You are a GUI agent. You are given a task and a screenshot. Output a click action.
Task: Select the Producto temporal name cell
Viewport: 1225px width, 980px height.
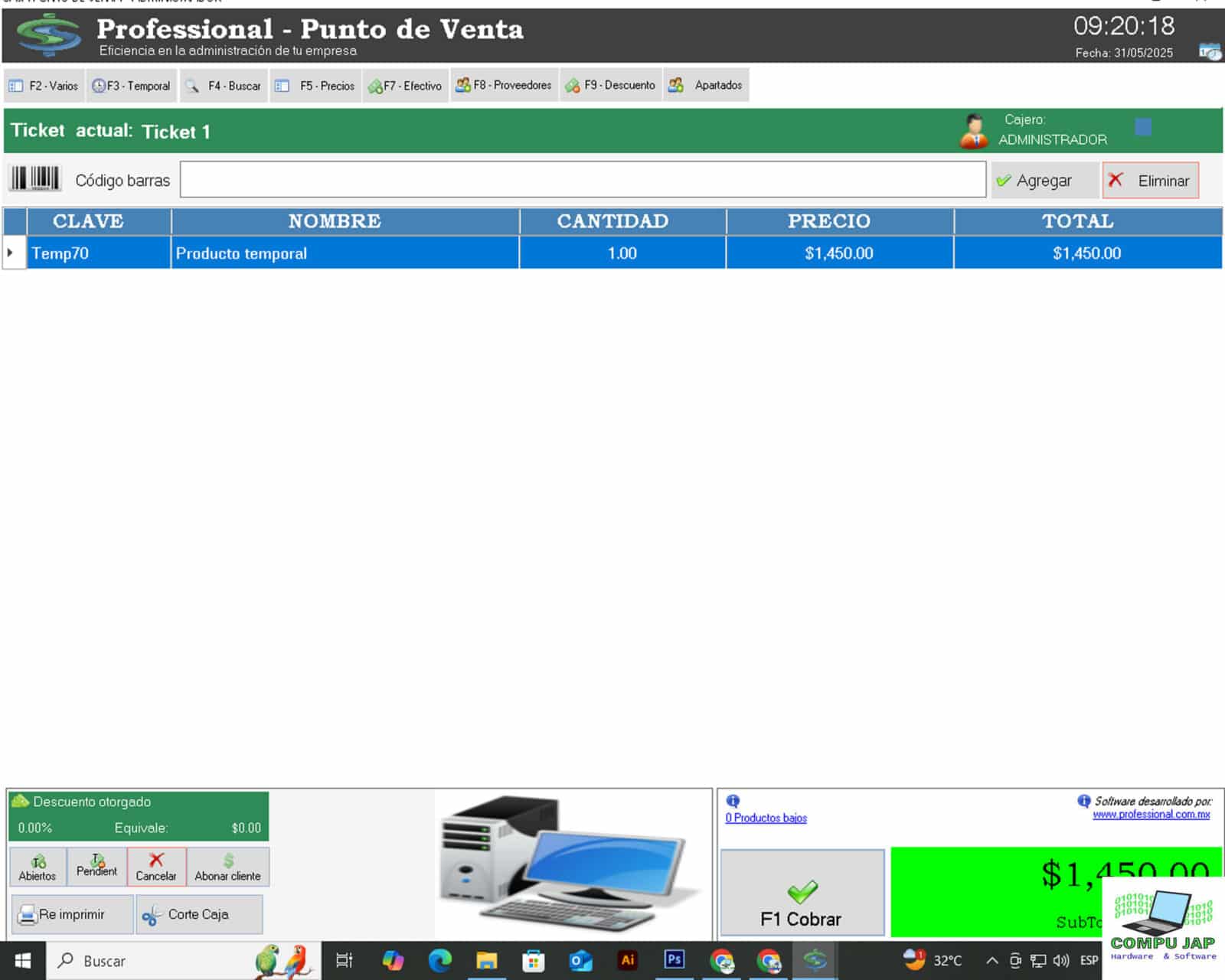(345, 253)
